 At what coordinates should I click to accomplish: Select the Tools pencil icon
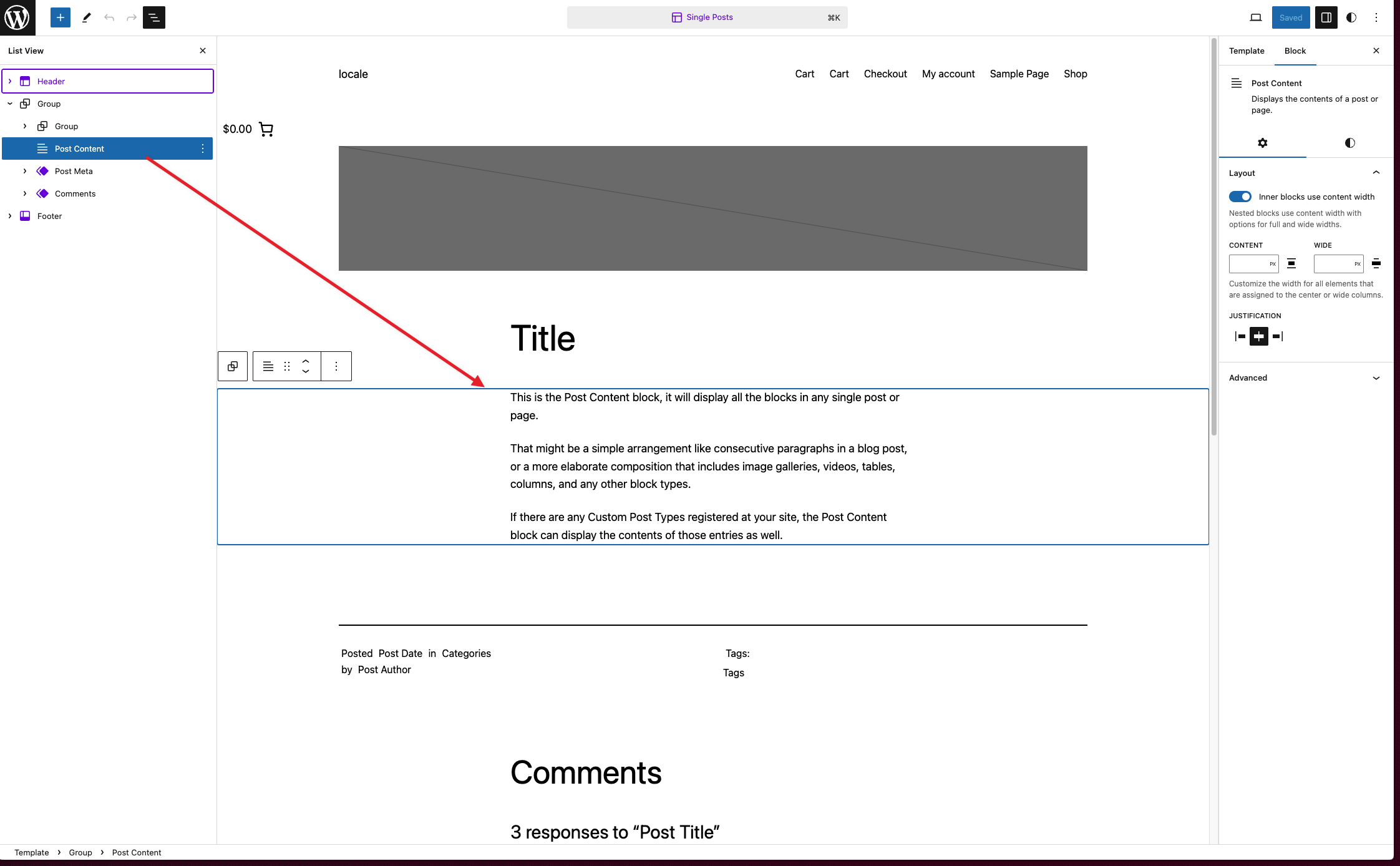87,17
